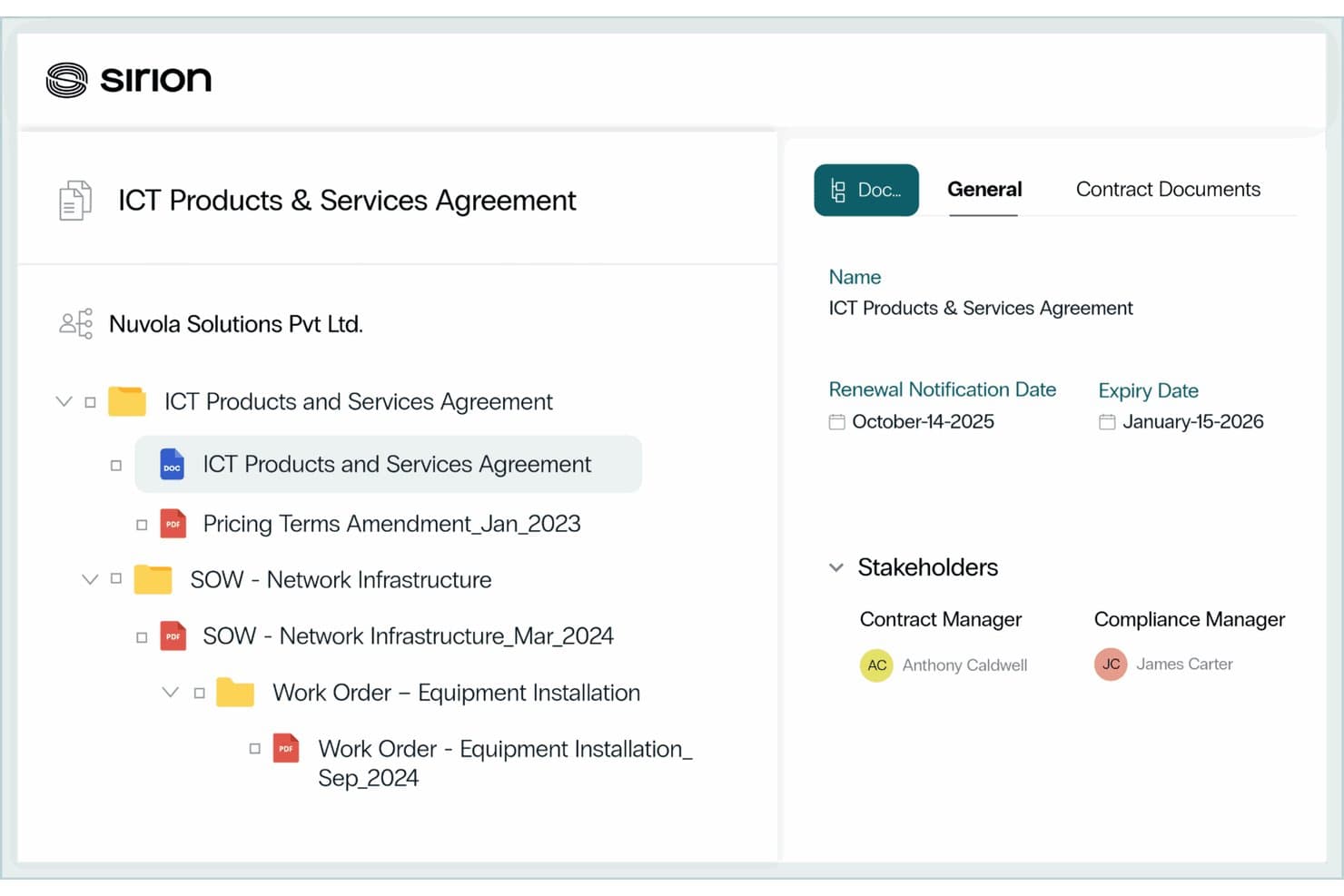Open the ICT Products and Services Agreement folder icon
The image size is (1344, 896).
127,401
